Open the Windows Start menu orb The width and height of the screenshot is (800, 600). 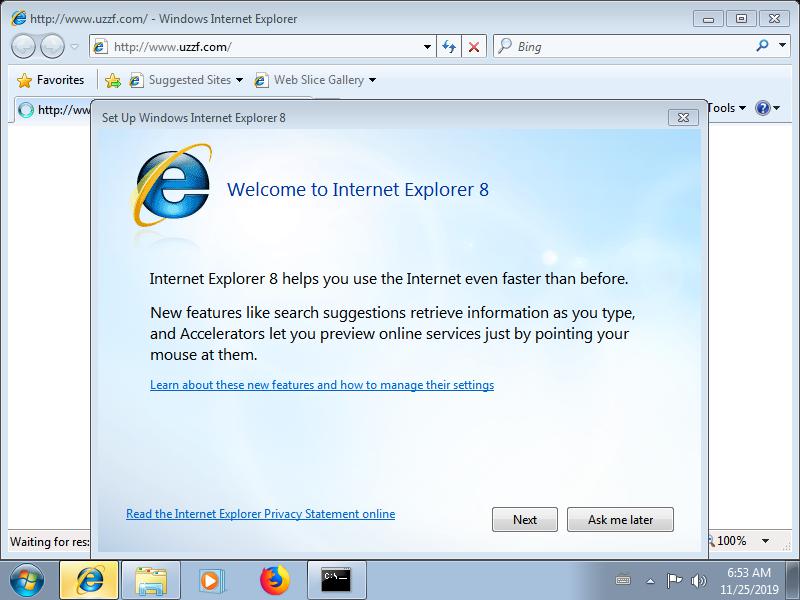[x=27, y=581]
